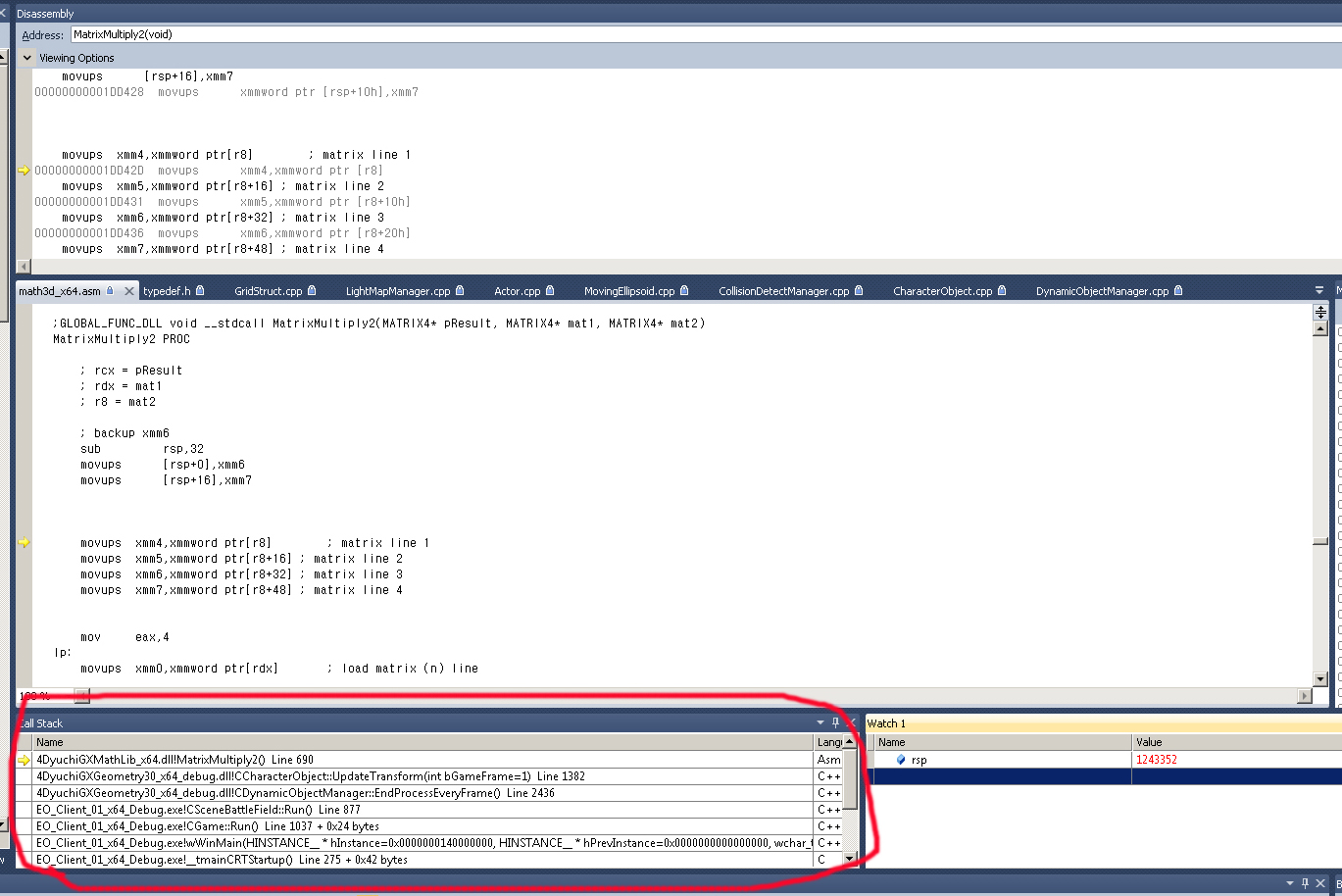The image size is (1342, 896).
Task: Click the rsp watch variable icon
Action: pyautogui.click(x=901, y=760)
